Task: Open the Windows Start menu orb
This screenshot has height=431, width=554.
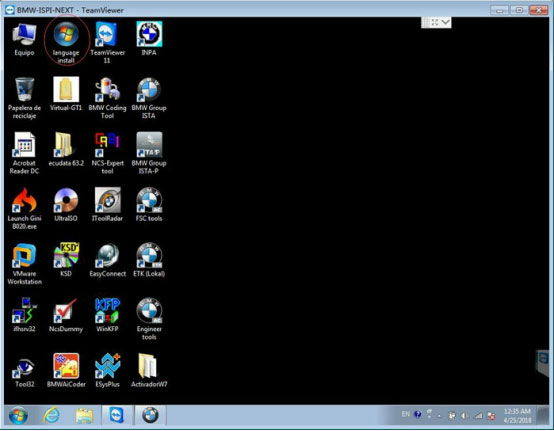Action: coord(18,415)
